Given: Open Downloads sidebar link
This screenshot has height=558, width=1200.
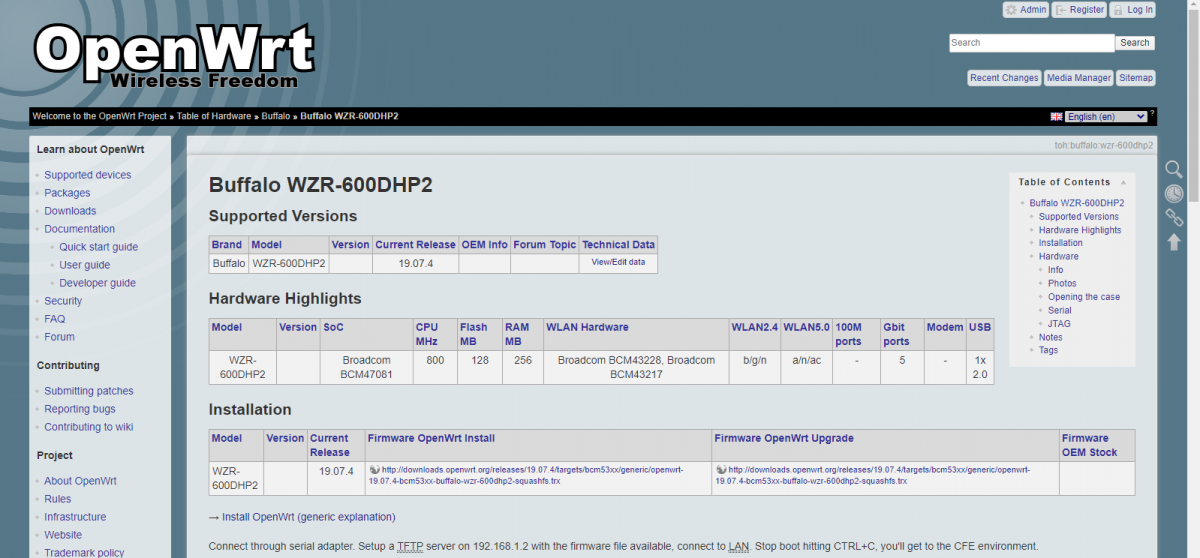Looking at the screenshot, I should tap(70, 211).
